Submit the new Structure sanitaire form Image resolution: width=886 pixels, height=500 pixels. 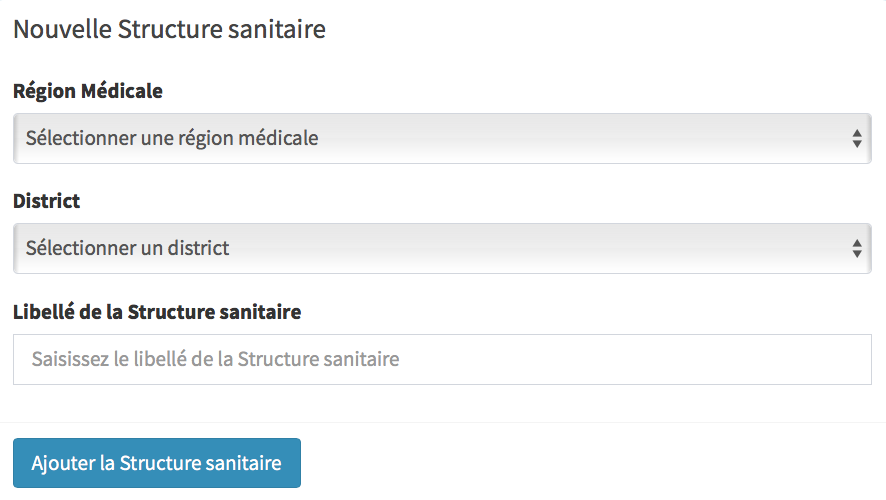pos(156,463)
